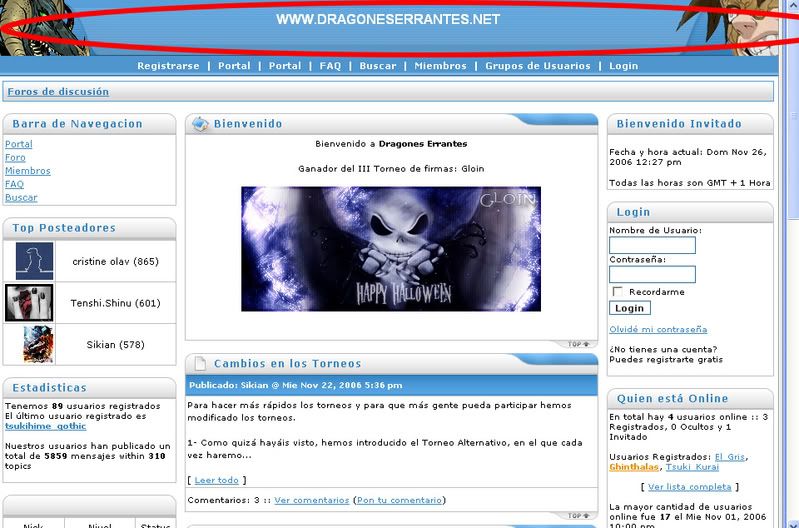Toggle the Recordarme checkbox

click(618, 292)
